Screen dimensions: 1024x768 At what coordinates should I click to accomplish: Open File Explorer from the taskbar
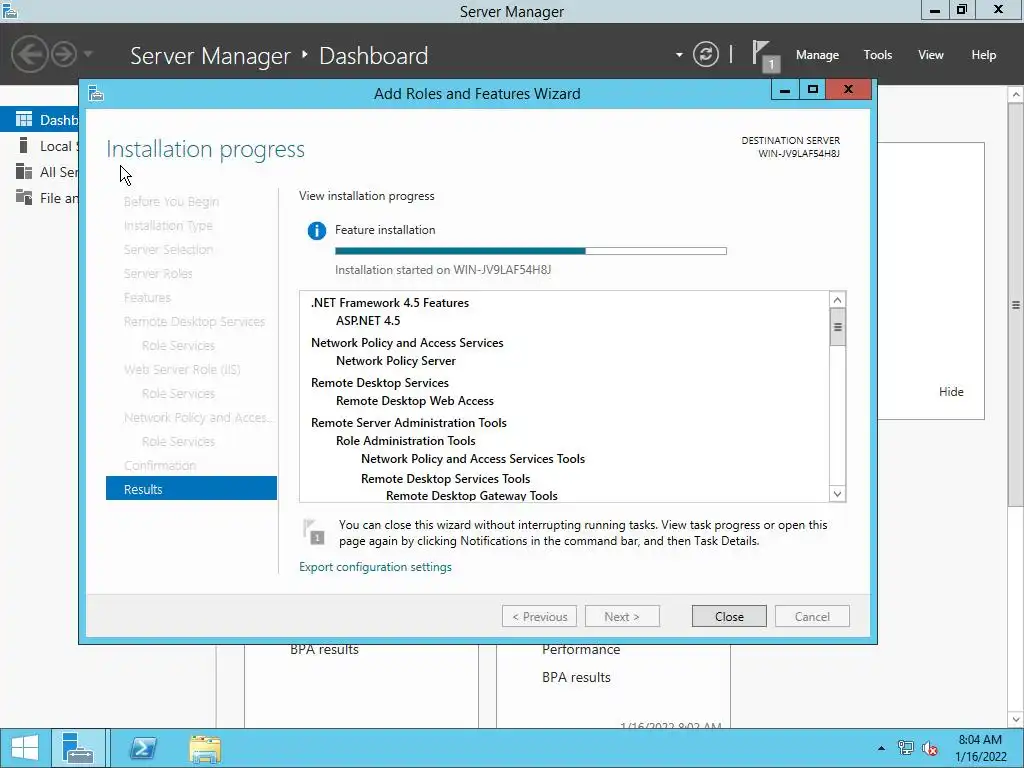click(205, 748)
